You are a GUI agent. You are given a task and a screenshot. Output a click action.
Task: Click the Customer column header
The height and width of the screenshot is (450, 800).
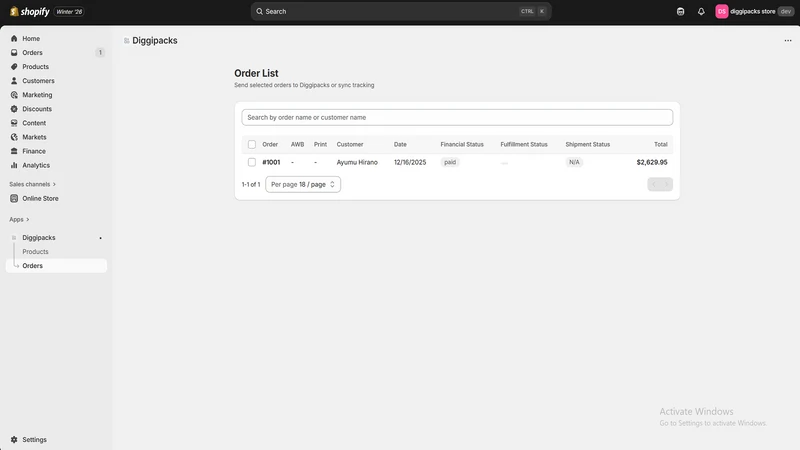pyautogui.click(x=350, y=144)
